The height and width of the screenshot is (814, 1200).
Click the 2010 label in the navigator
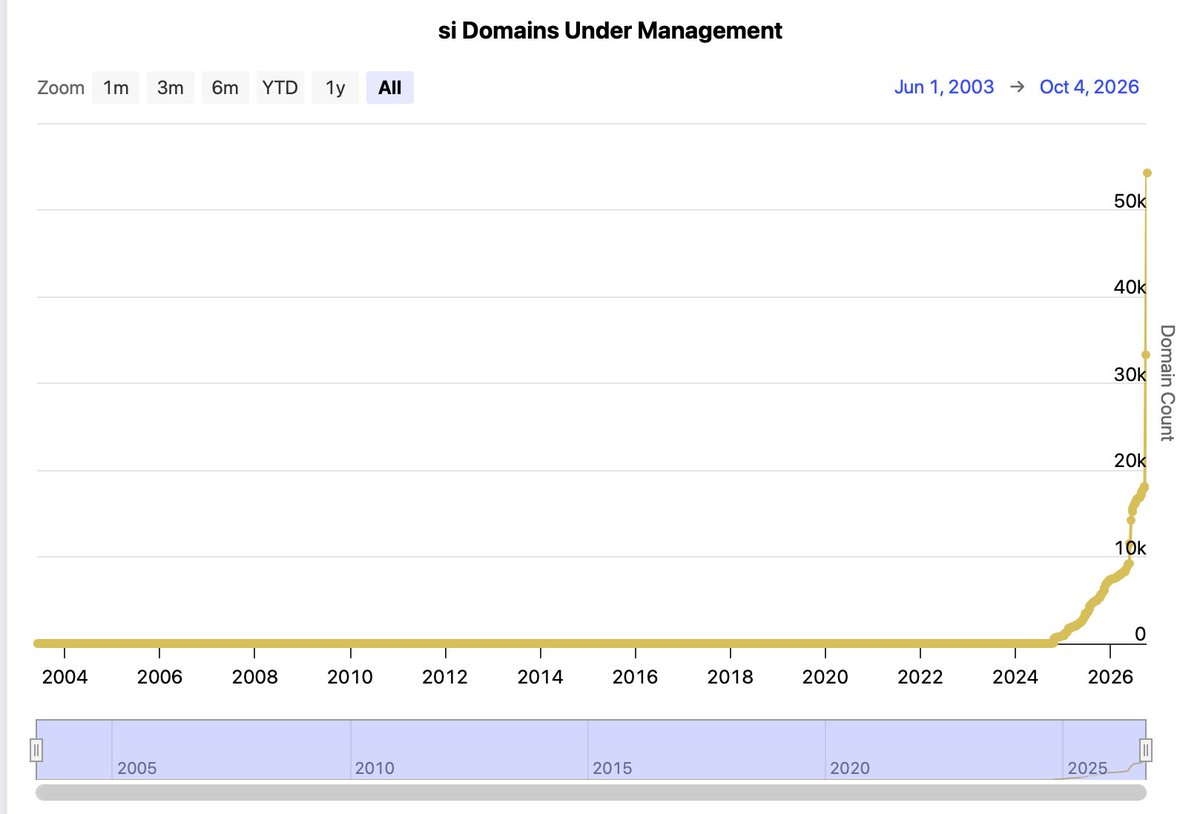pyautogui.click(x=374, y=768)
